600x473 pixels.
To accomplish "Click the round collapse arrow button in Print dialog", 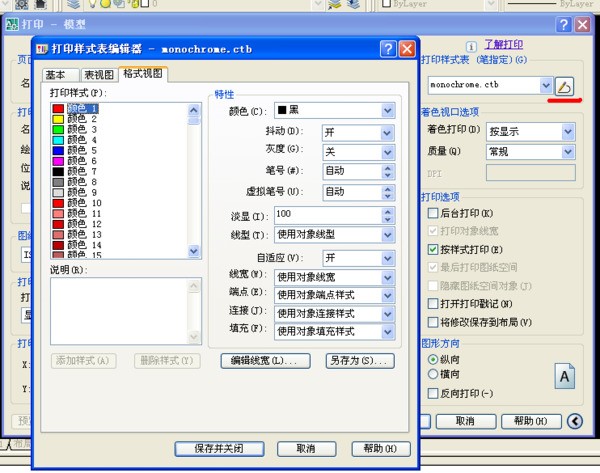I will point(575,421).
